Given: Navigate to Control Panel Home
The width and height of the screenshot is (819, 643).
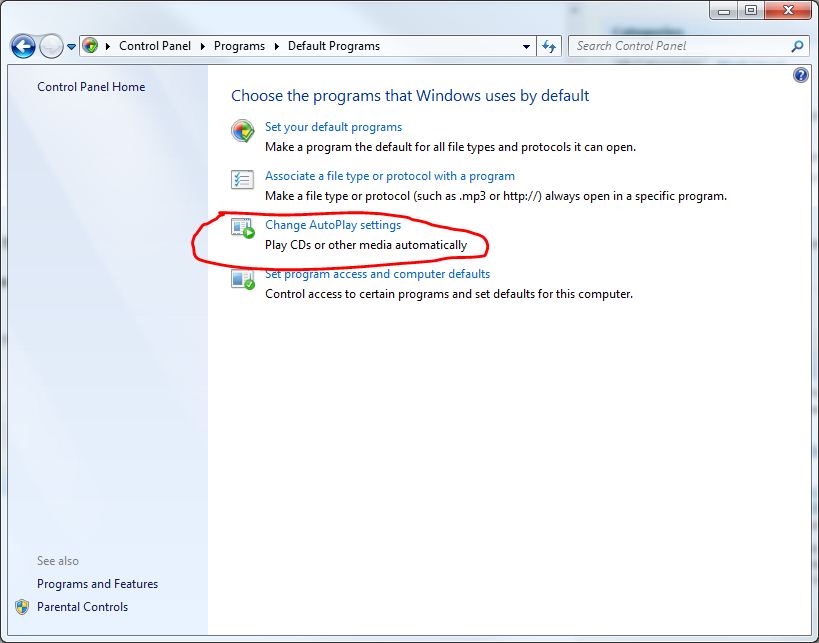Looking at the screenshot, I should click(91, 87).
